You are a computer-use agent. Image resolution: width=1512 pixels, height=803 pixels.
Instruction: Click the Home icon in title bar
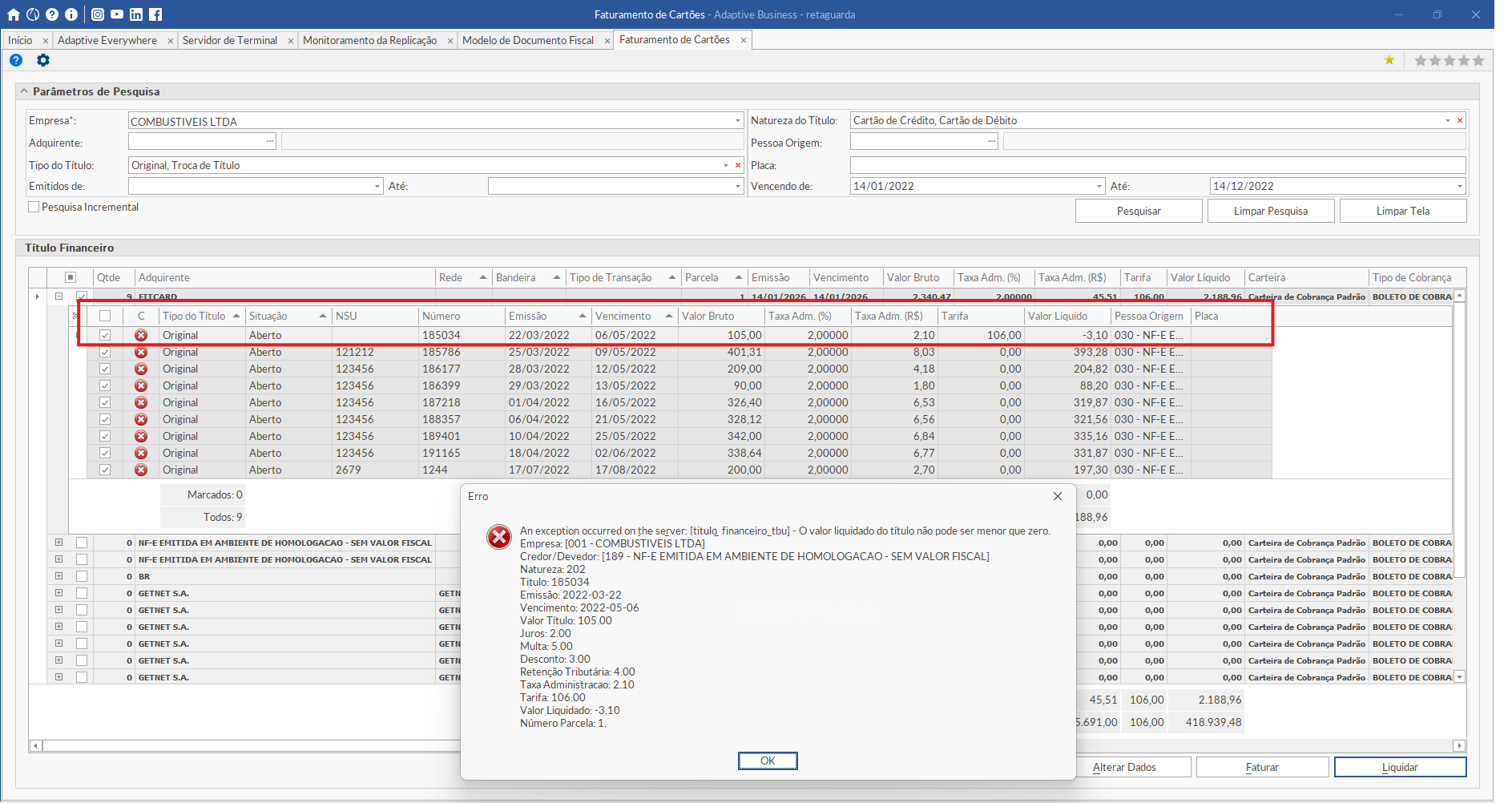tap(14, 14)
